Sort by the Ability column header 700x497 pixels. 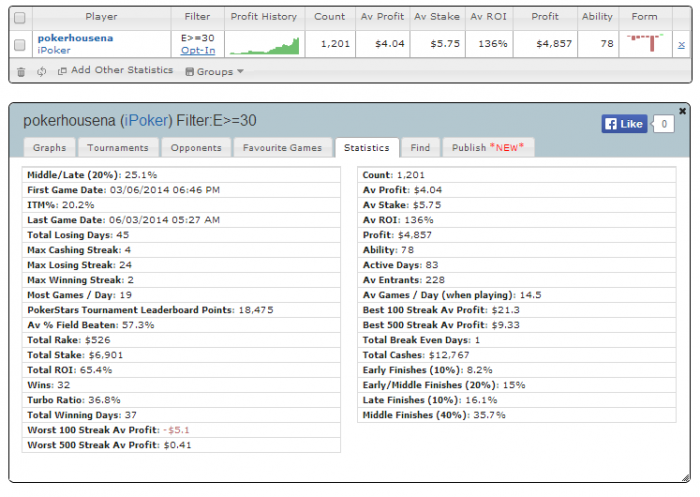597,17
